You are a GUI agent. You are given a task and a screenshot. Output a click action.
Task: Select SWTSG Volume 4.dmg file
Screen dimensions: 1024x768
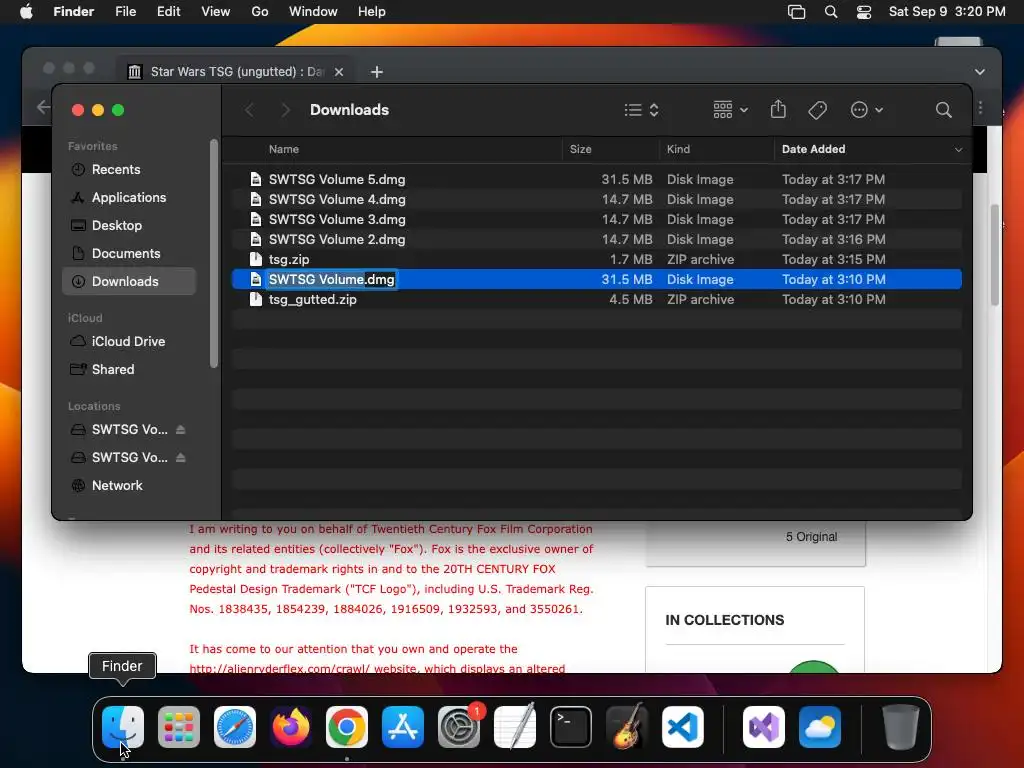coord(596,199)
